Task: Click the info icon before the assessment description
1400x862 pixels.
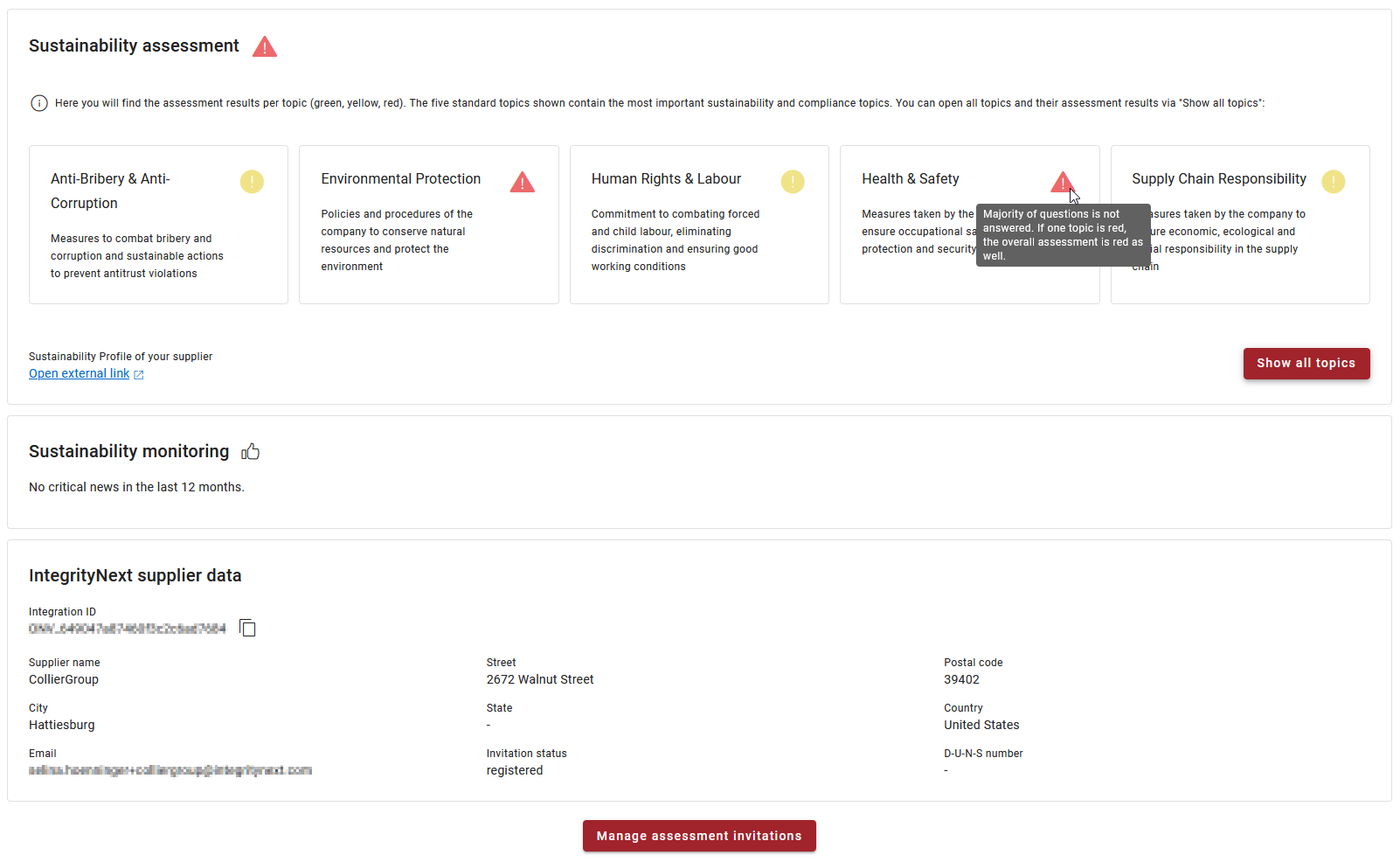Action: [39, 103]
